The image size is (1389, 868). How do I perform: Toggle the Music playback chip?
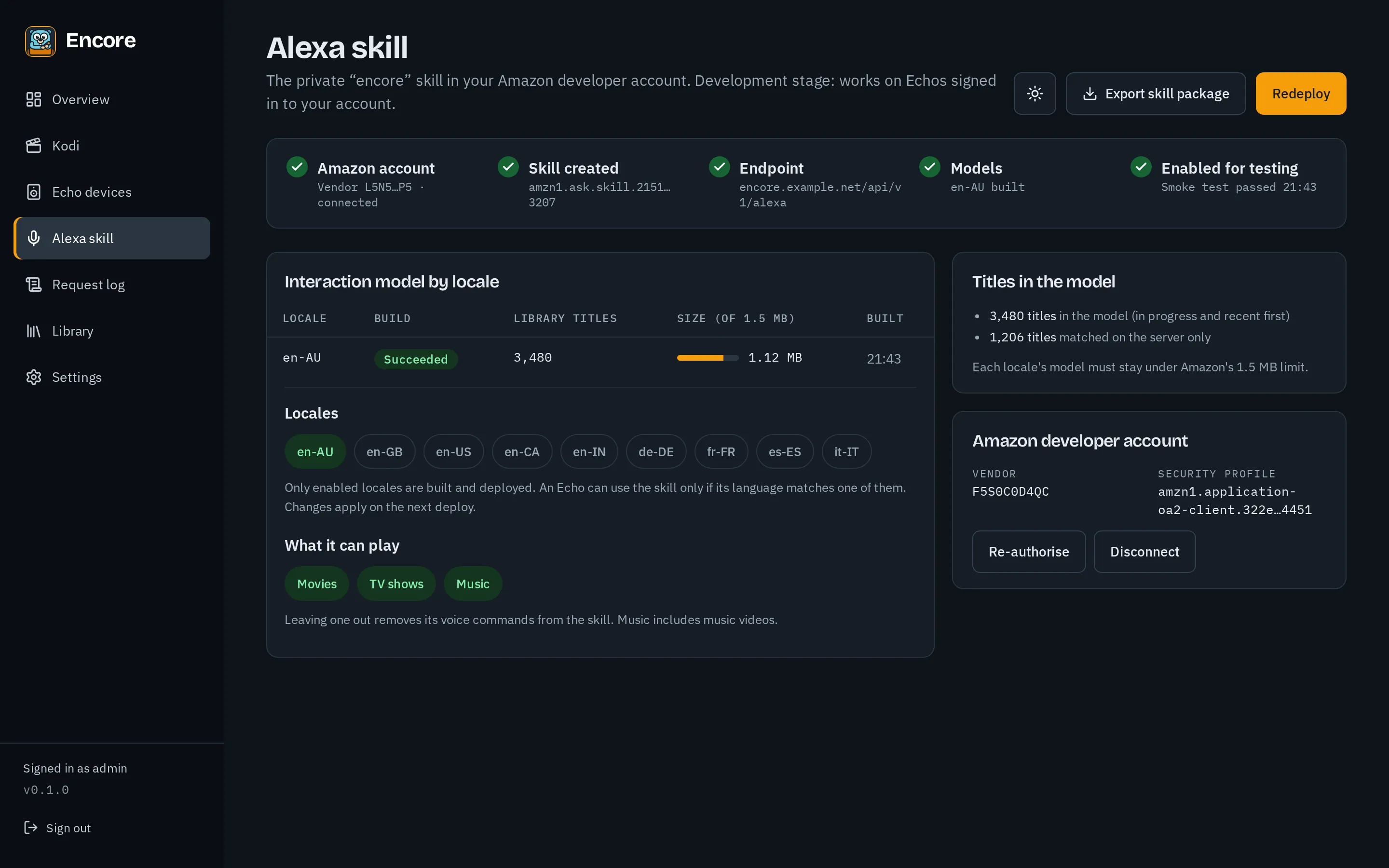click(x=473, y=584)
